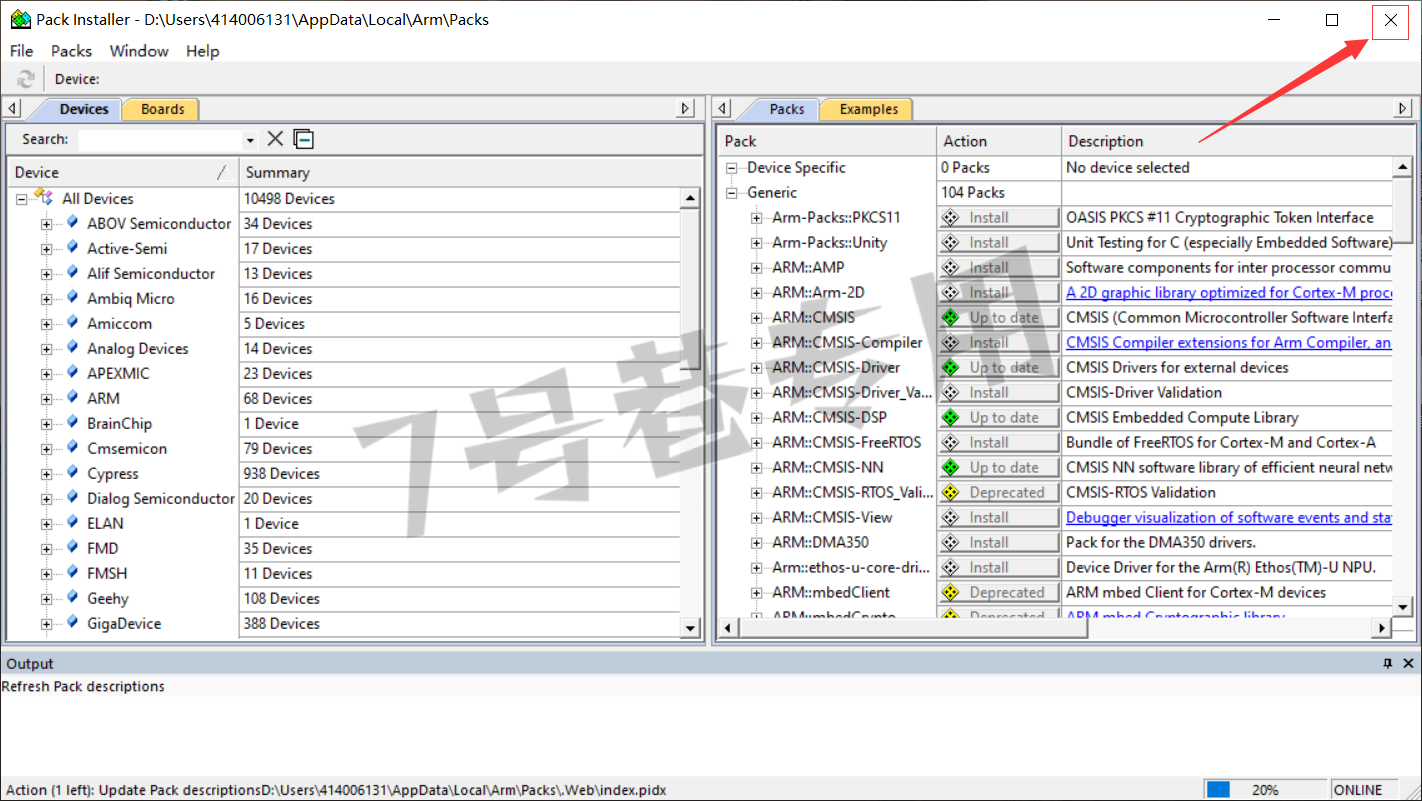Screen dimensions: 1422x801
Task: Click the BrainChip vendor icon
Action: [x=73, y=422]
